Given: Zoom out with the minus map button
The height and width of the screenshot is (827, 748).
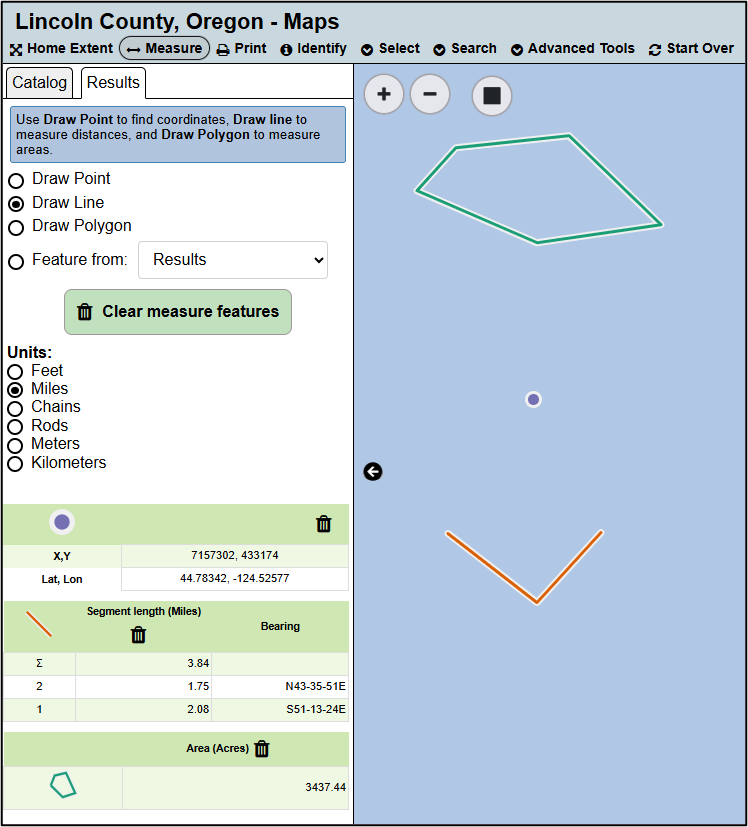Looking at the screenshot, I should coord(430,94).
